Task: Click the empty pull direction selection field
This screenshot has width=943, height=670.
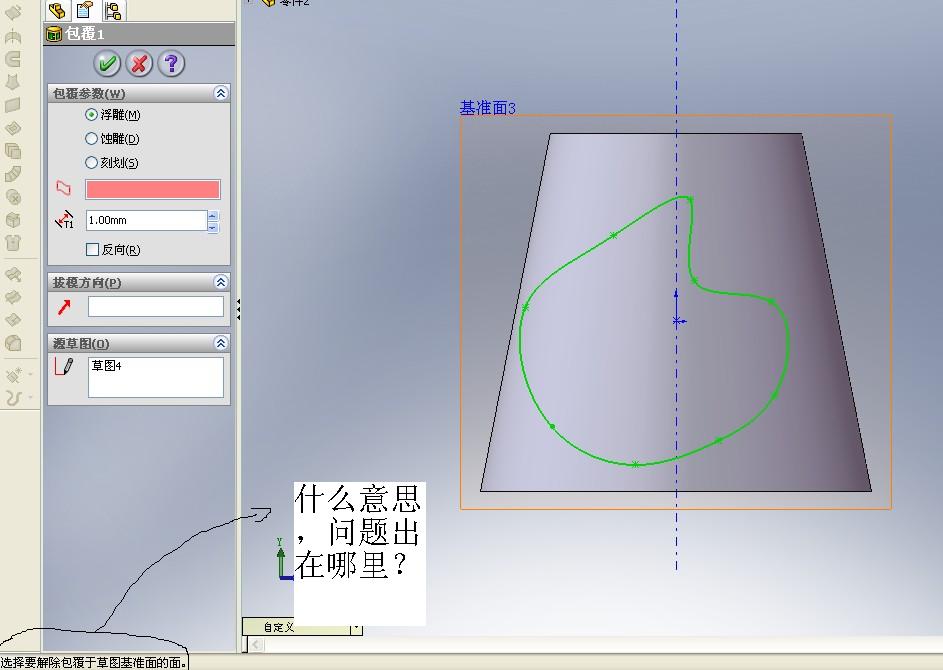Action: 156,307
